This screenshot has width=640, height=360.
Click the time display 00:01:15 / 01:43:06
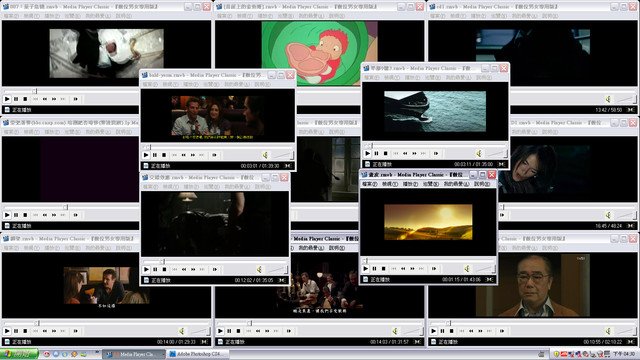click(x=461, y=280)
